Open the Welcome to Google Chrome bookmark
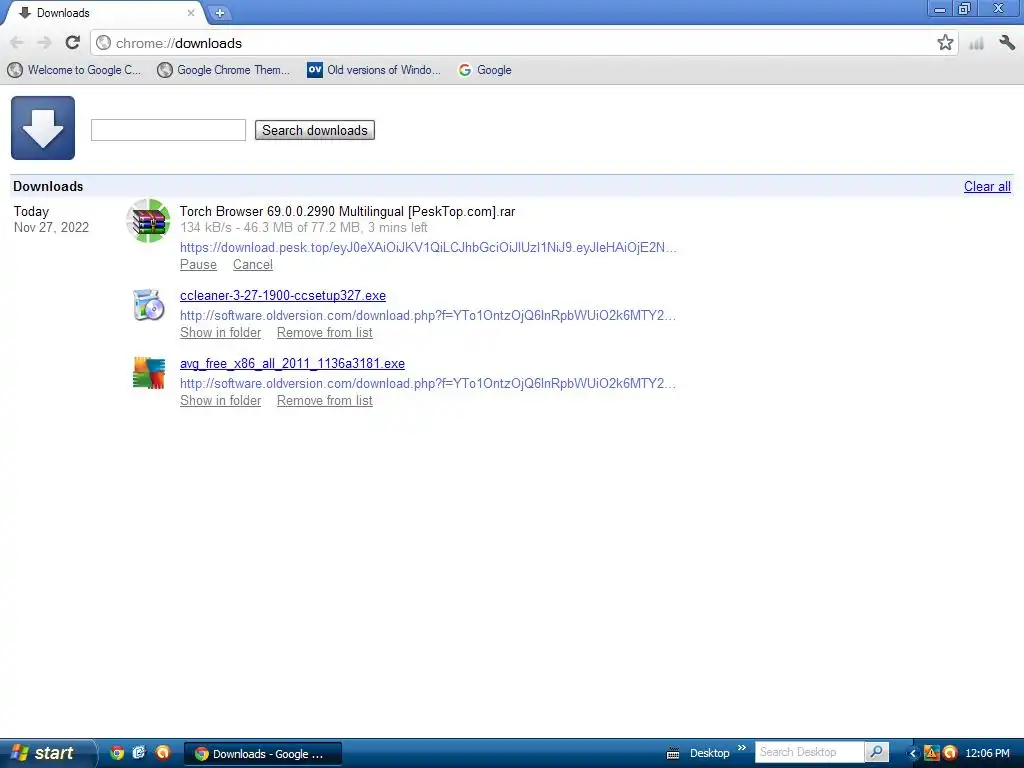This screenshot has width=1024, height=768. [x=74, y=70]
